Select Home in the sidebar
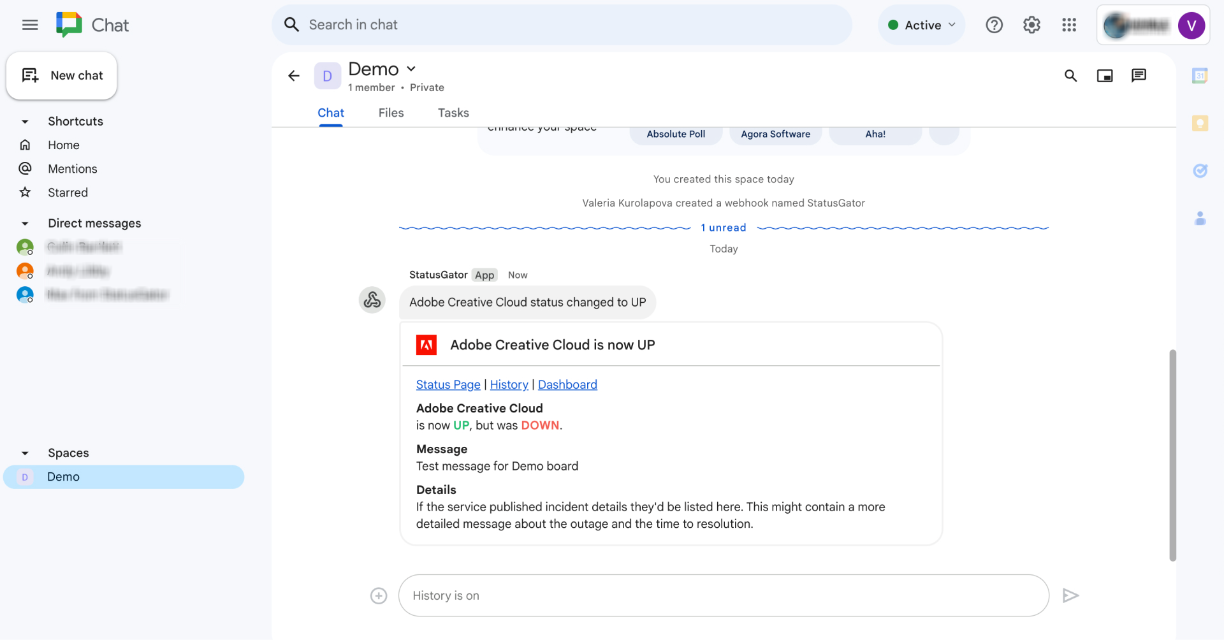The height and width of the screenshot is (640, 1224). pos(64,145)
